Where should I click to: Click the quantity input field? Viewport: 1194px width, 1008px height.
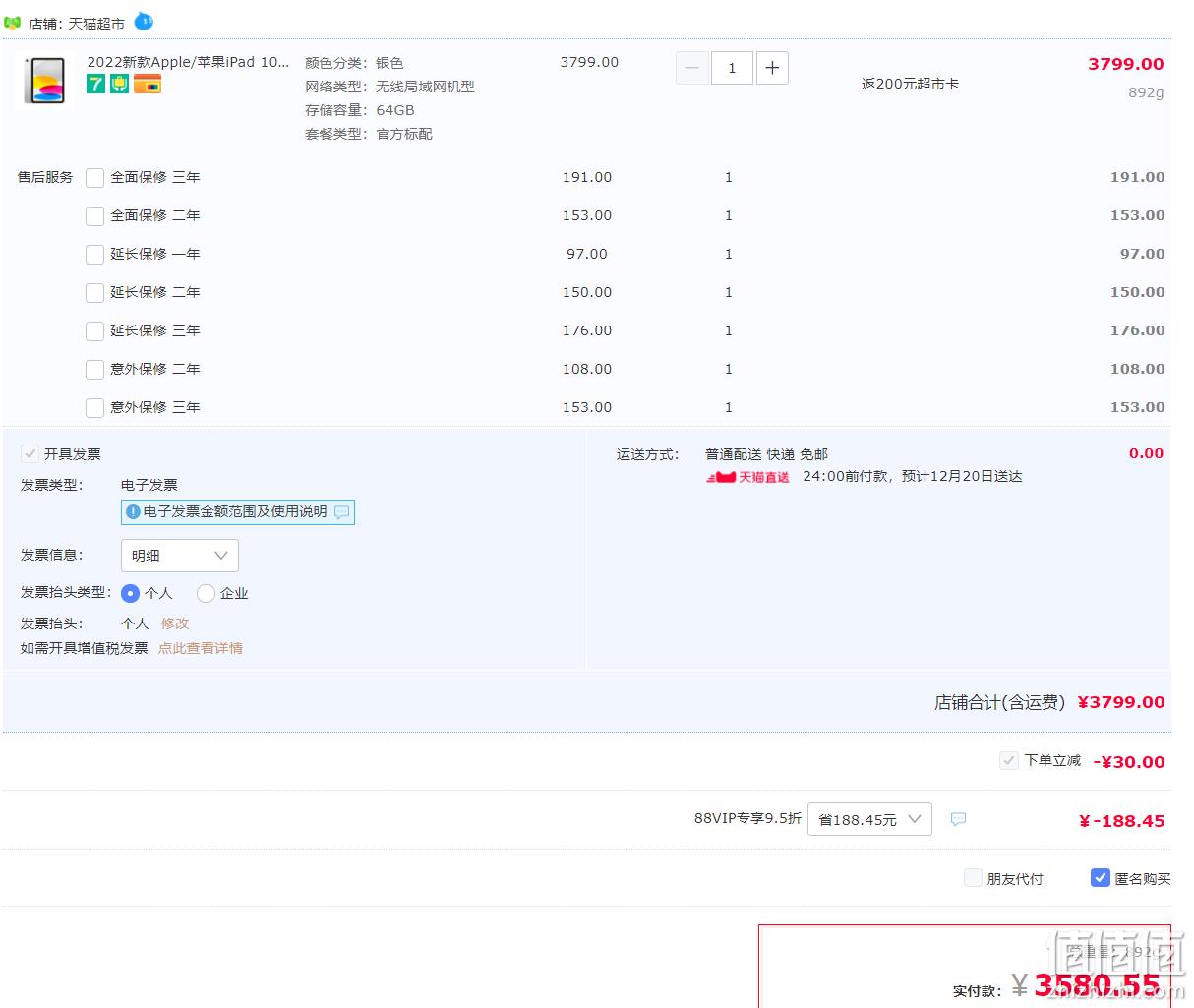[732, 68]
